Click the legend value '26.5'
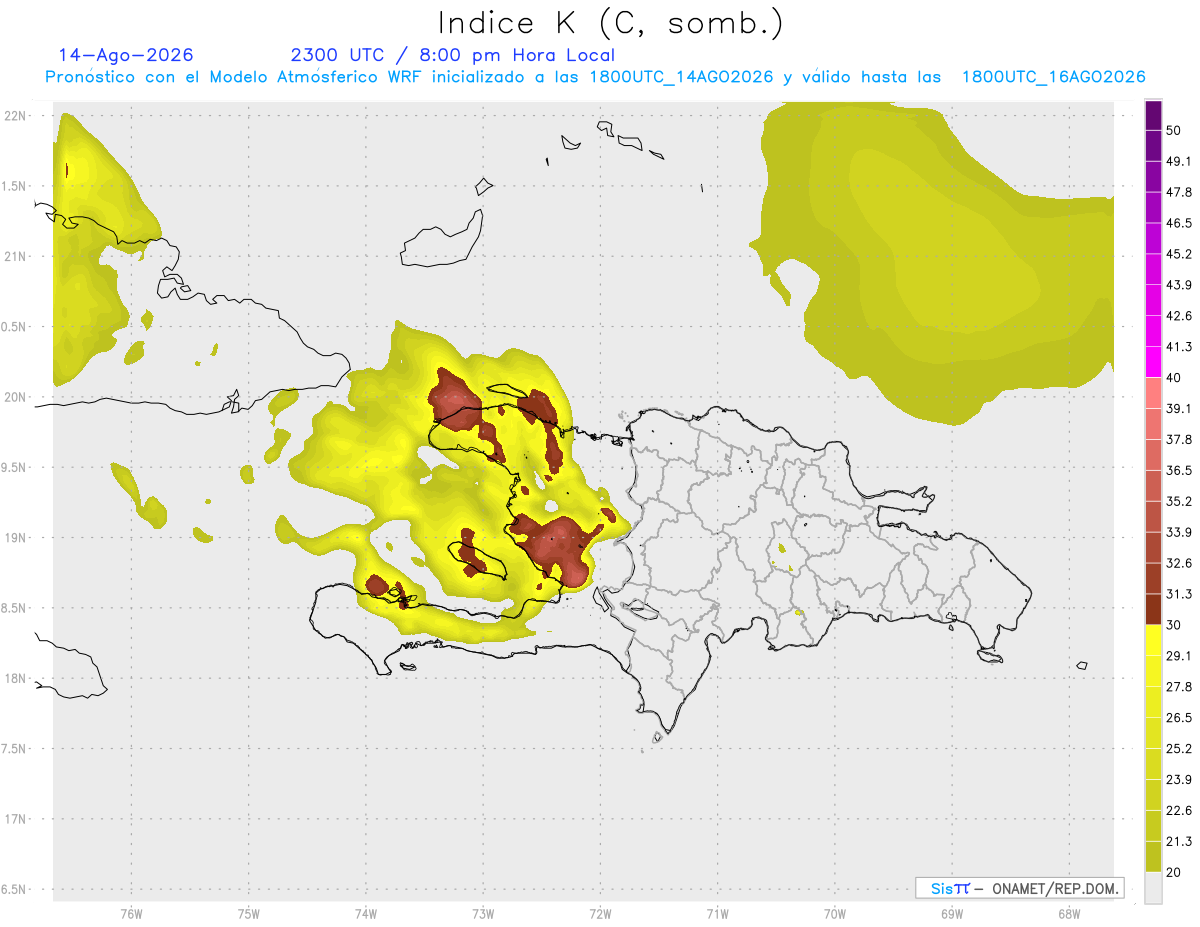The height and width of the screenshot is (927, 1200). tap(1179, 717)
